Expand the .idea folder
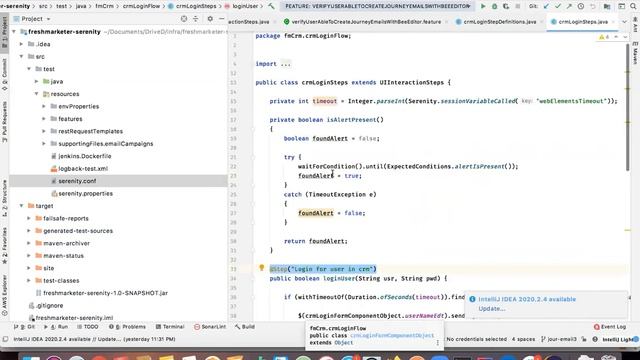Viewport: 640px width, 360px height. tap(21, 44)
